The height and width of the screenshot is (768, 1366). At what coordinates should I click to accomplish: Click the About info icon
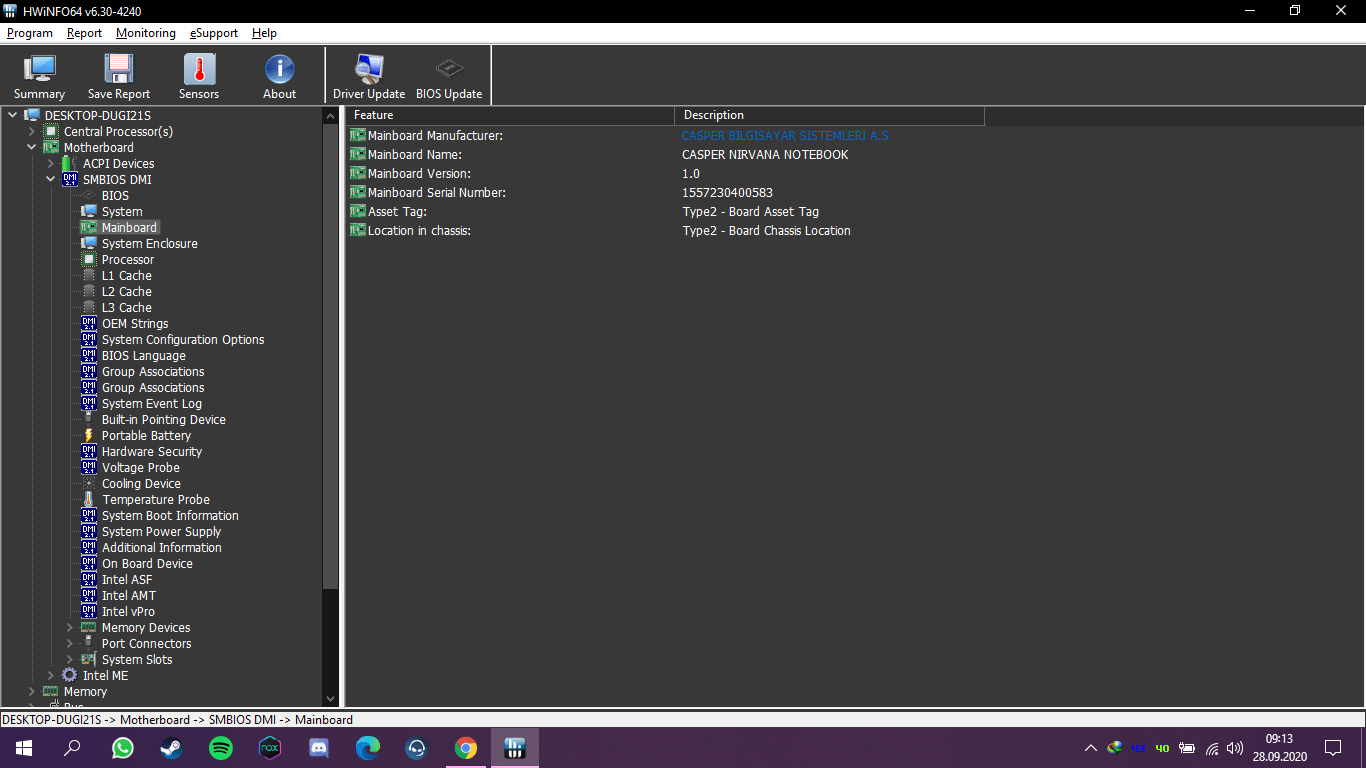pyautogui.click(x=279, y=76)
